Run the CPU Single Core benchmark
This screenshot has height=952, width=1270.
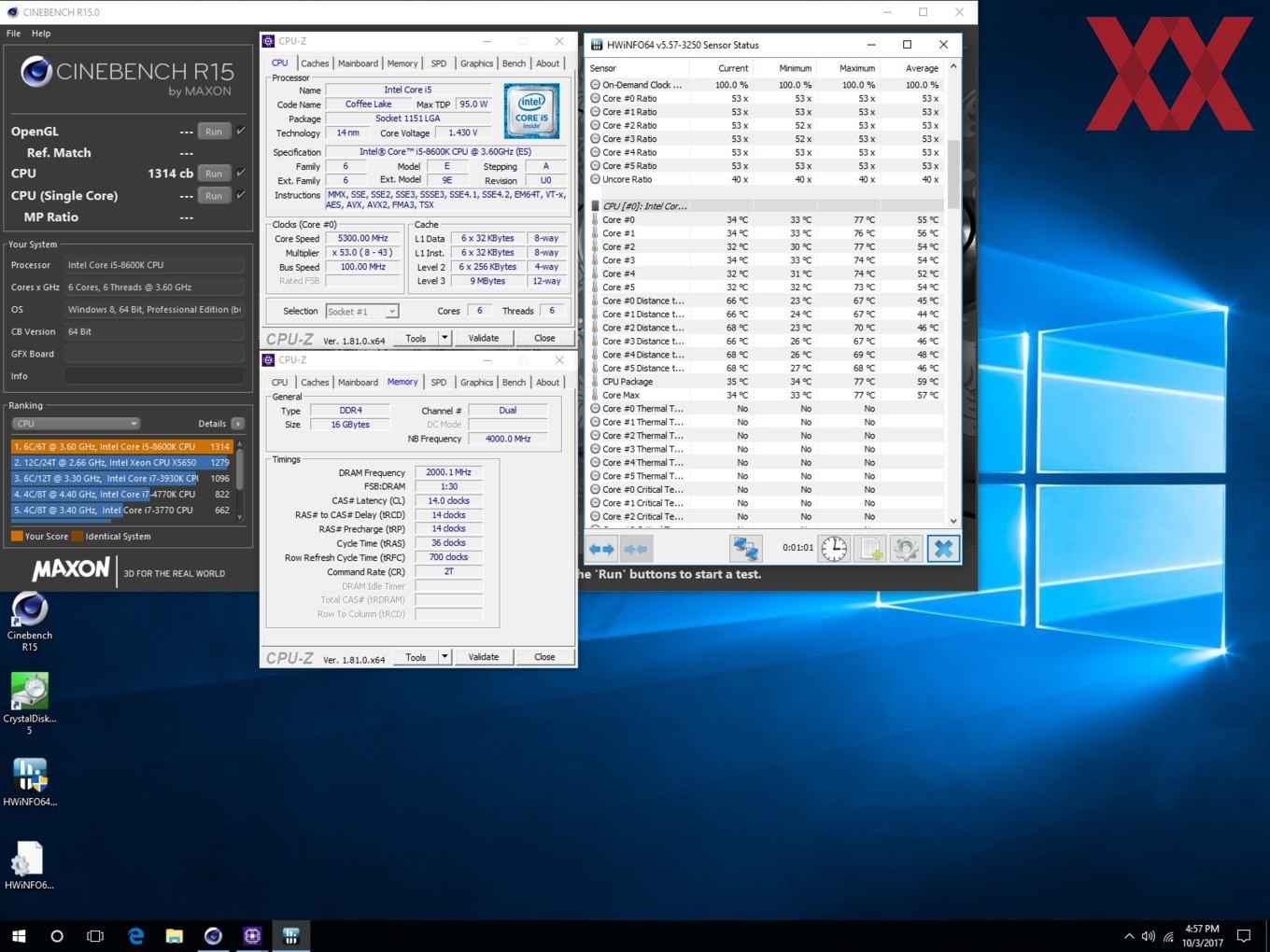point(214,196)
